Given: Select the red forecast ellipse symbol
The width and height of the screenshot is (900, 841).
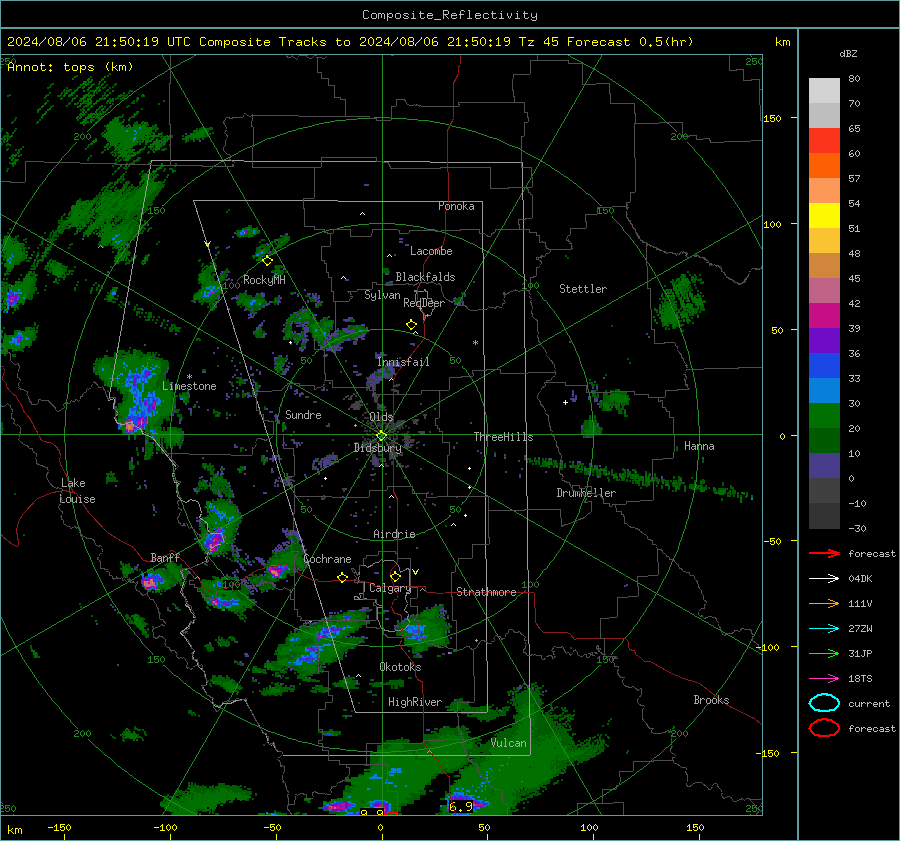Looking at the screenshot, I should [824, 728].
